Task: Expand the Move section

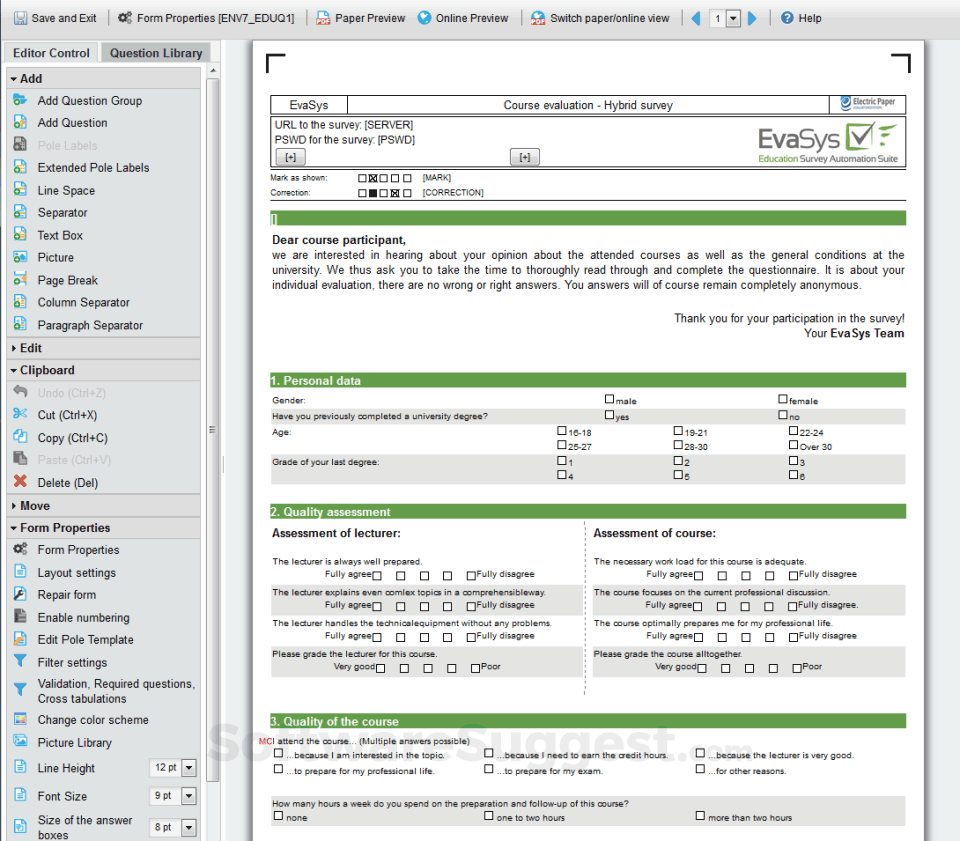Action: (34, 506)
